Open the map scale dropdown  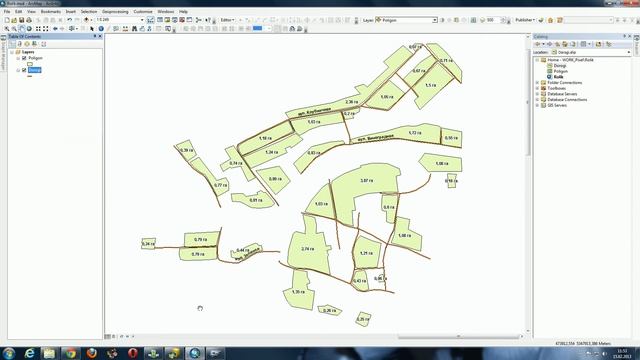point(142,20)
